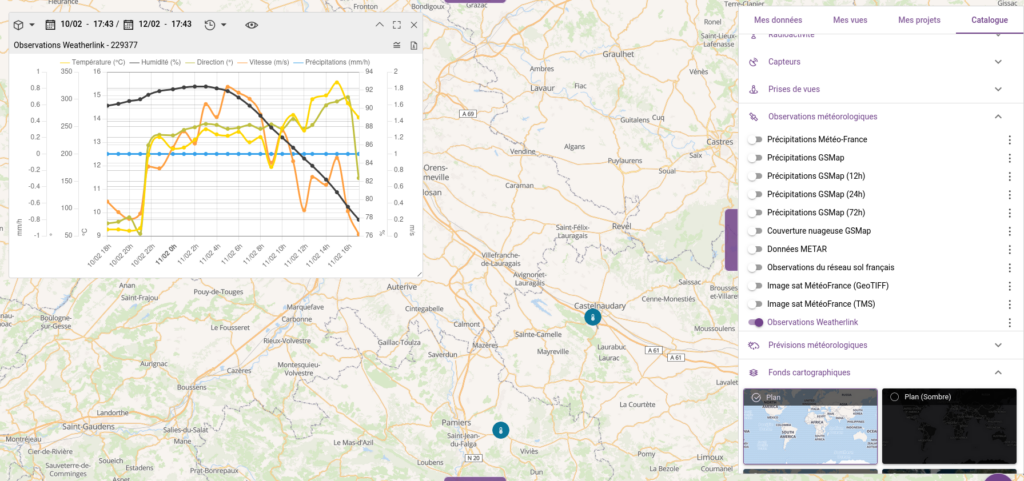Enable Précipitations GSMap (24h) toggle

coord(756,194)
